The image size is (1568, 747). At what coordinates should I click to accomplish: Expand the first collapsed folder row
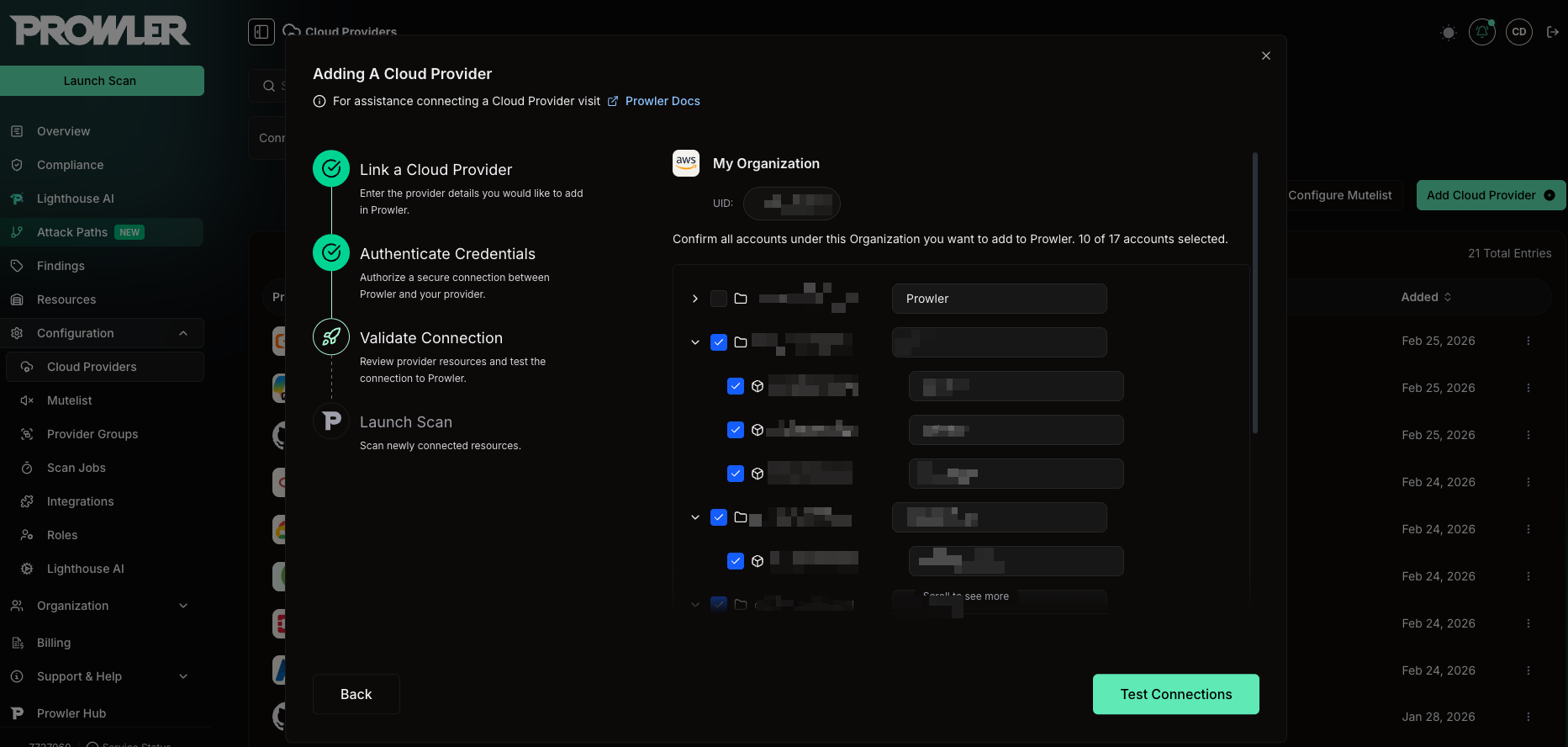[695, 299]
